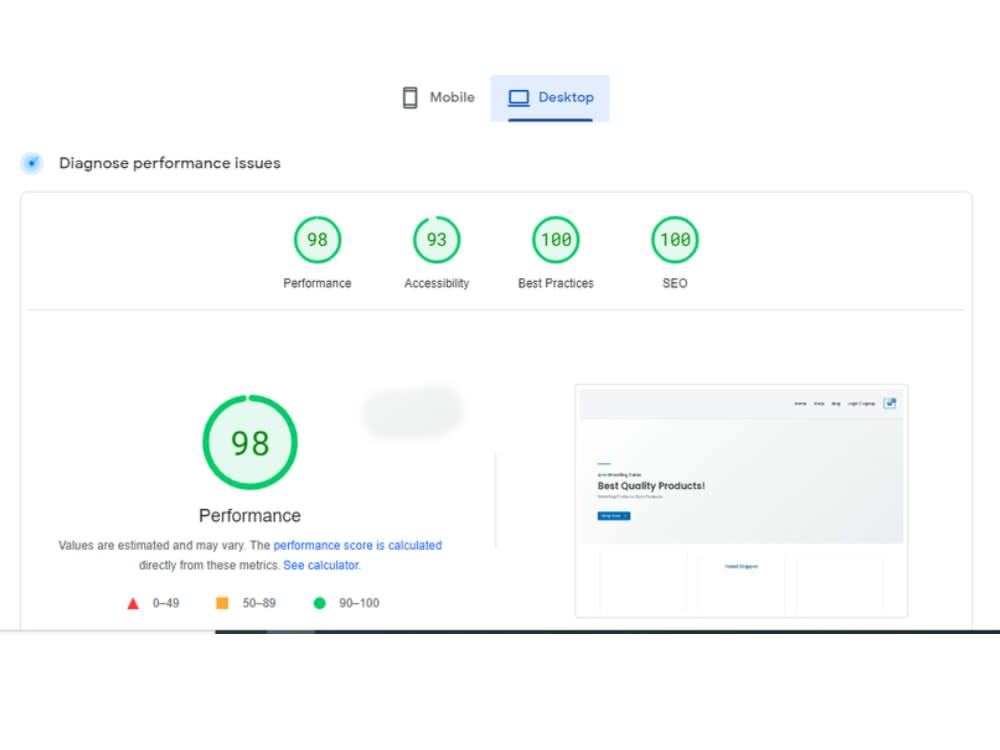Click the green dot in the score legend

pos(320,603)
